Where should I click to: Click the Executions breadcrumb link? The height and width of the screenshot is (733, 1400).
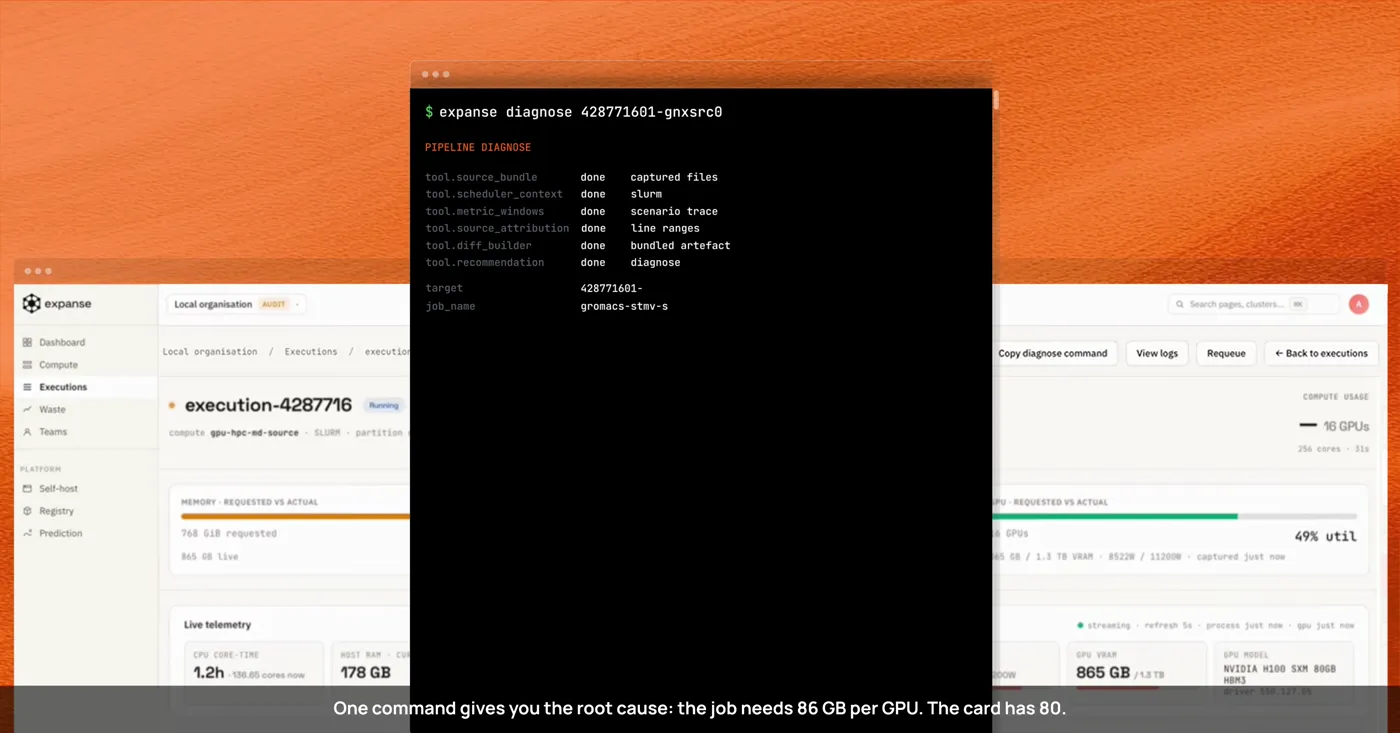coord(311,352)
